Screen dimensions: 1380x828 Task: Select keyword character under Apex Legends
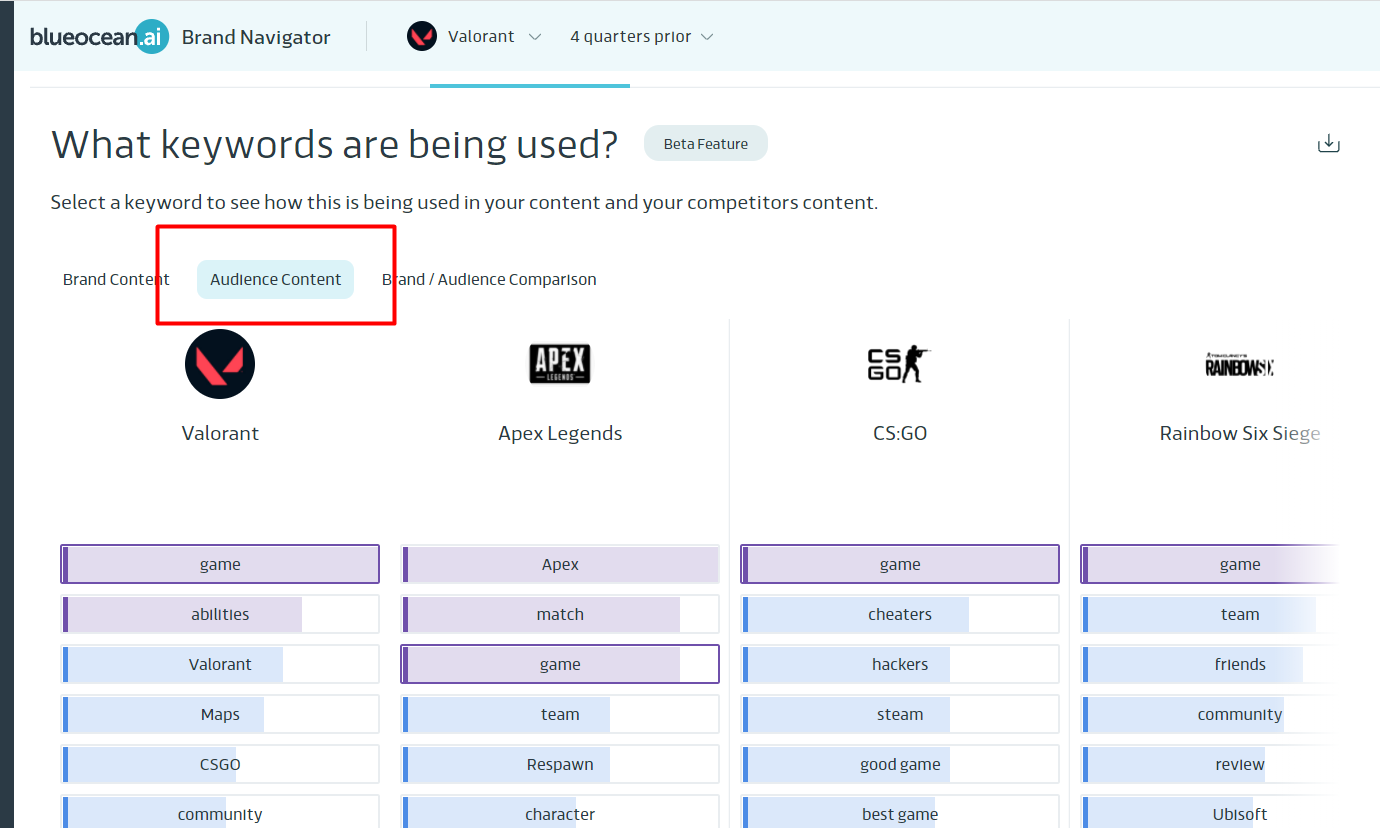[560, 812]
